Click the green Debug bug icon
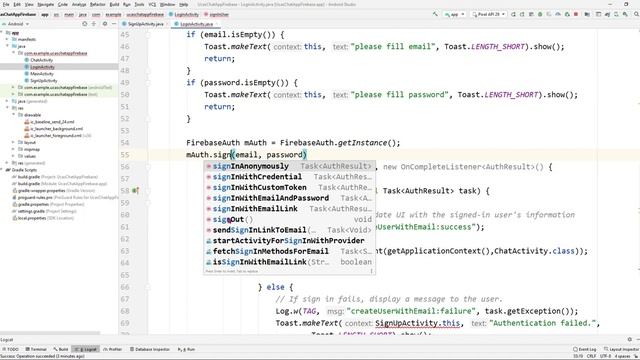Viewport: 640px width, 360px height. (x=540, y=14)
